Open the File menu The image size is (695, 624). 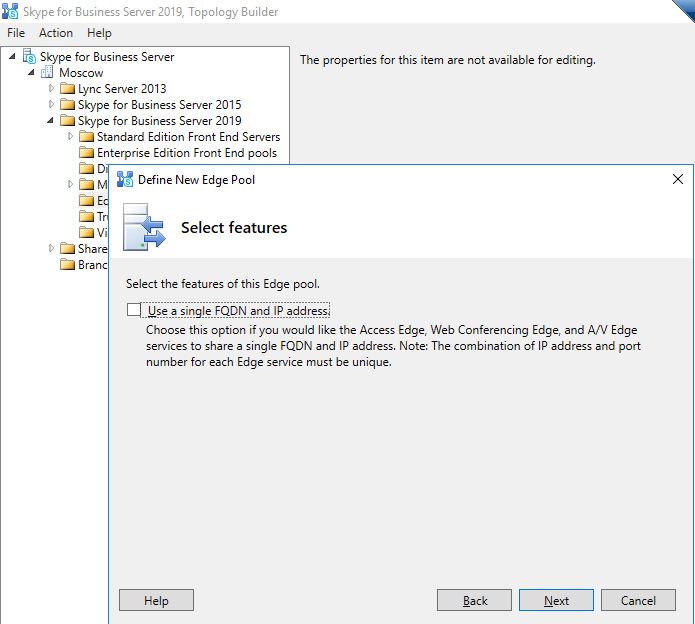[16, 33]
